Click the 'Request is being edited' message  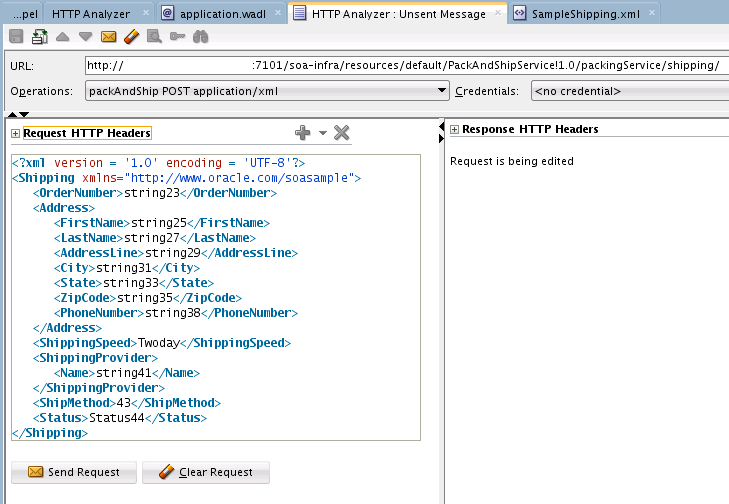point(512,161)
